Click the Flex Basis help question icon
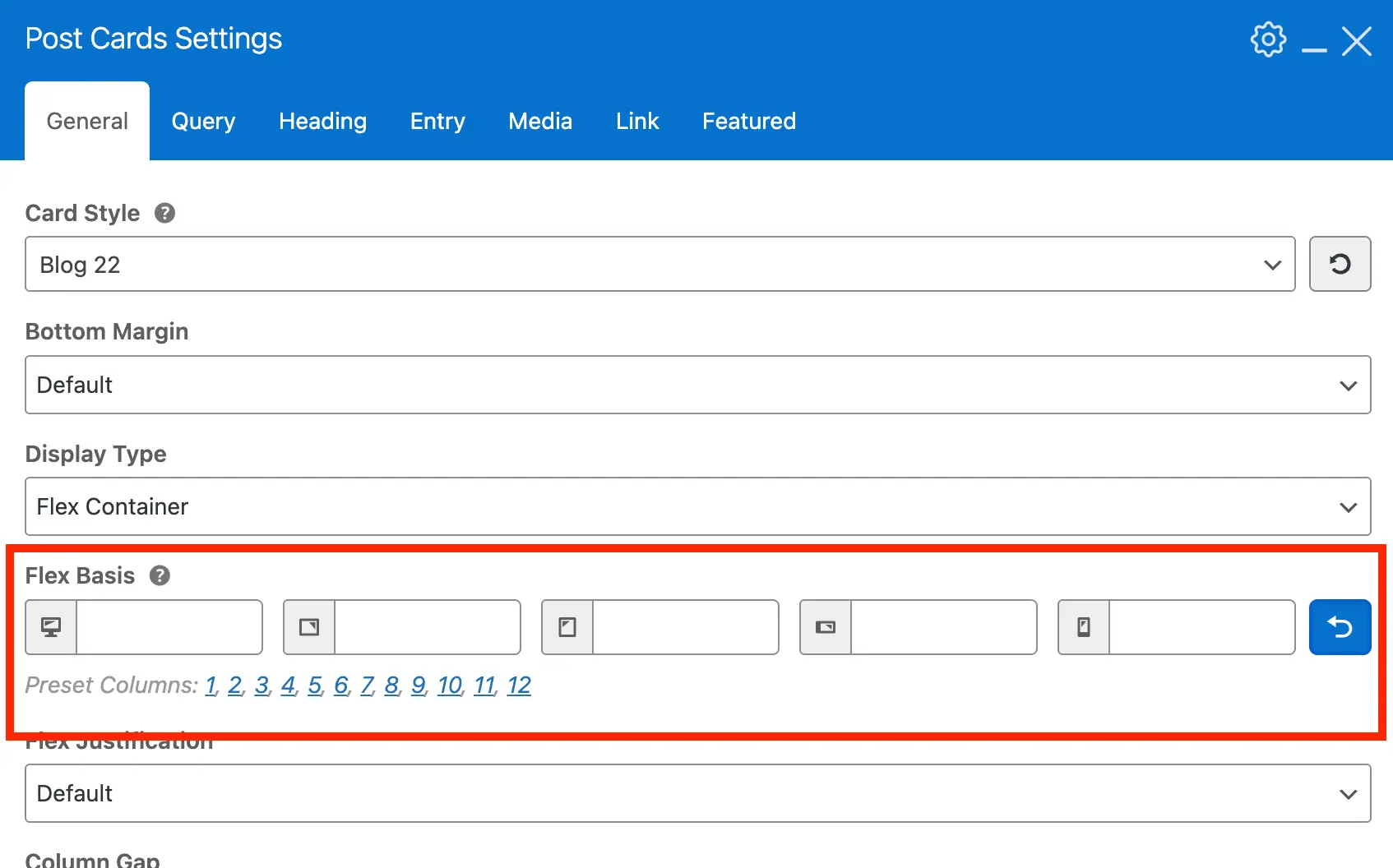Viewport: 1393px width, 868px height. pos(160,575)
